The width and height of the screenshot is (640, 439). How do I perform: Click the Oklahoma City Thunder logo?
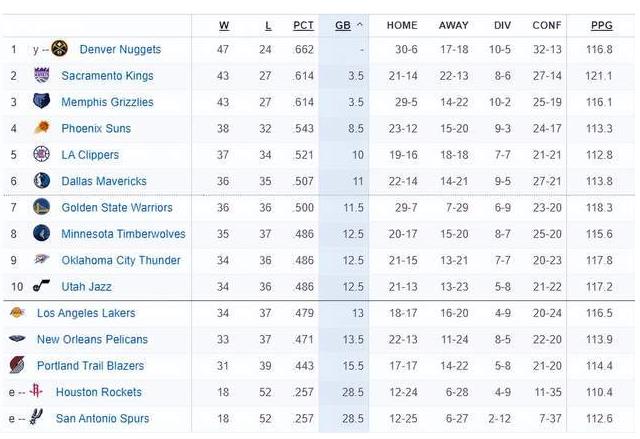(41, 260)
